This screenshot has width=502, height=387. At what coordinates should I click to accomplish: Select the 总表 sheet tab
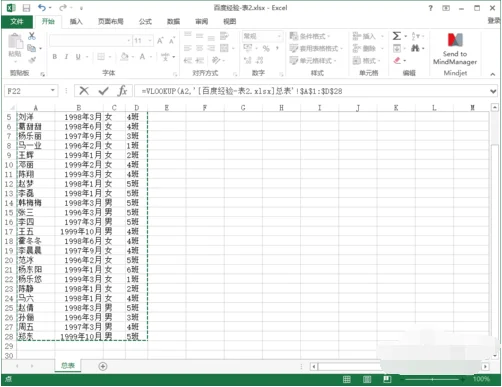coord(68,366)
